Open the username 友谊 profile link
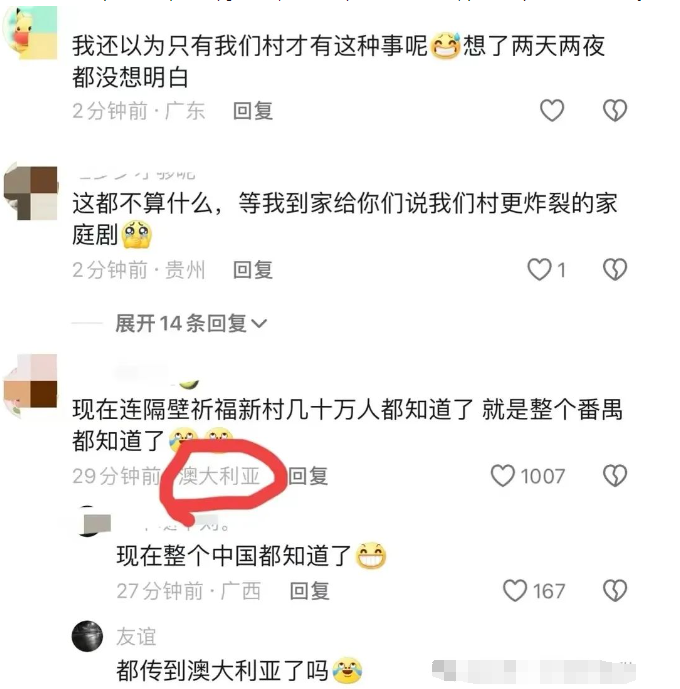This screenshot has width=680, height=689. click(136, 637)
